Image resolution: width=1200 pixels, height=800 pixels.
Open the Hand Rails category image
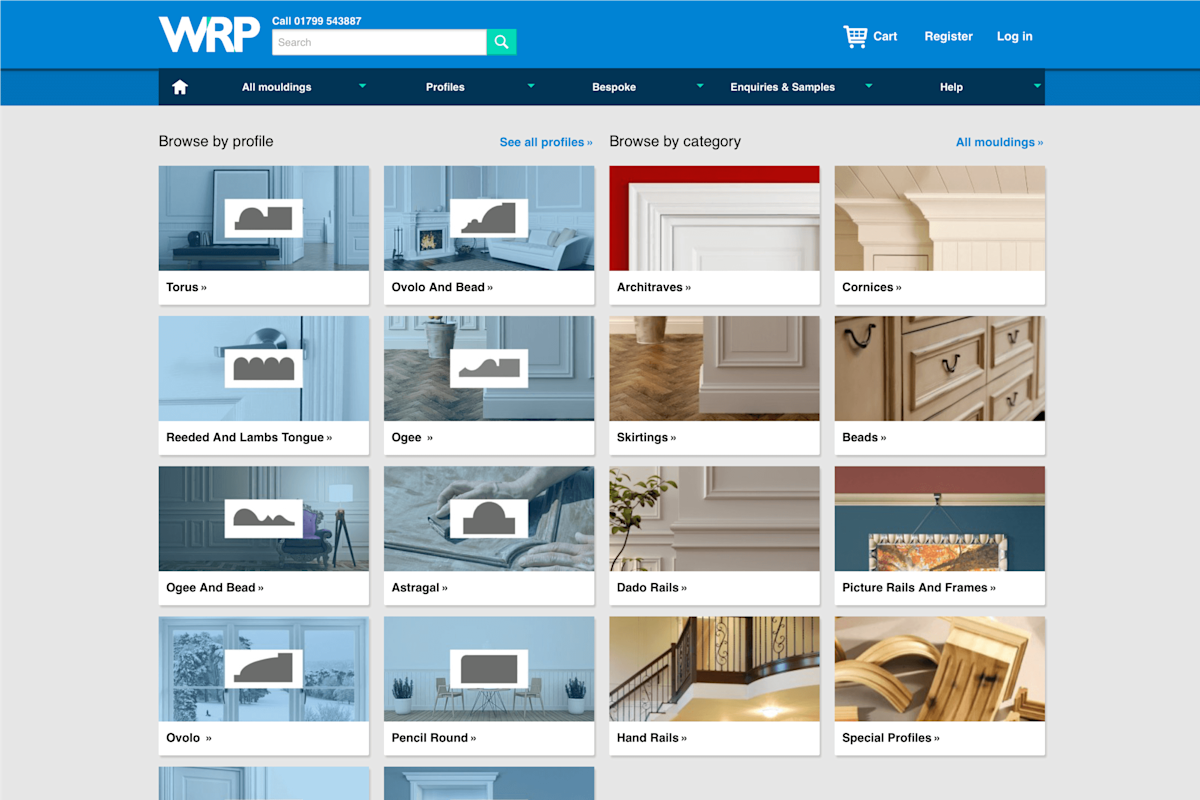[715, 669]
